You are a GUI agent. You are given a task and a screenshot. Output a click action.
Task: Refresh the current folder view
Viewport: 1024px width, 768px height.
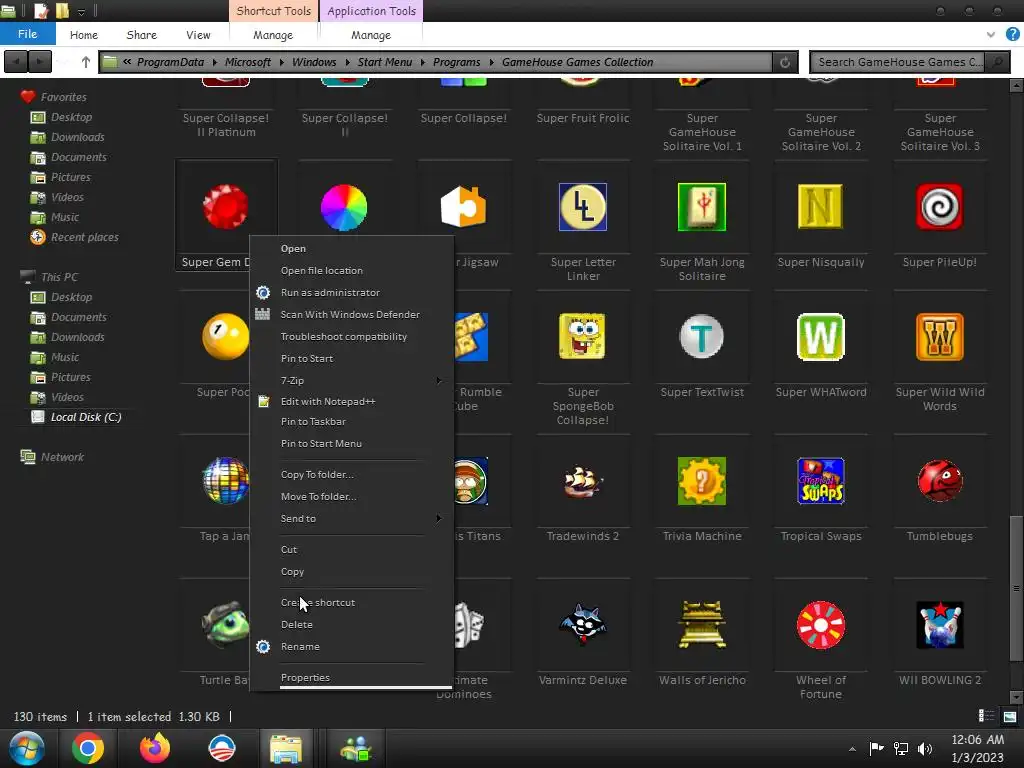pyautogui.click(x=785, y=62)
